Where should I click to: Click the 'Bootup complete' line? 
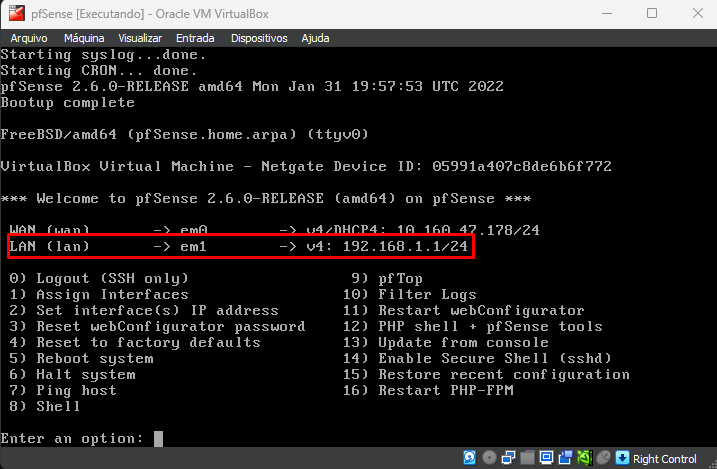click(x=68, y=102)
